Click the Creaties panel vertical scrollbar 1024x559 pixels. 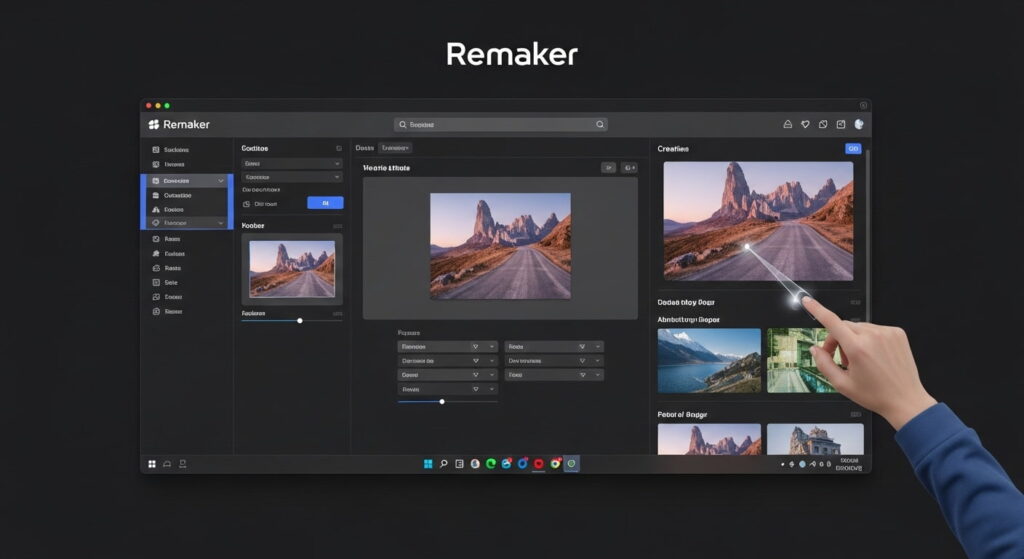pos(867,235)
